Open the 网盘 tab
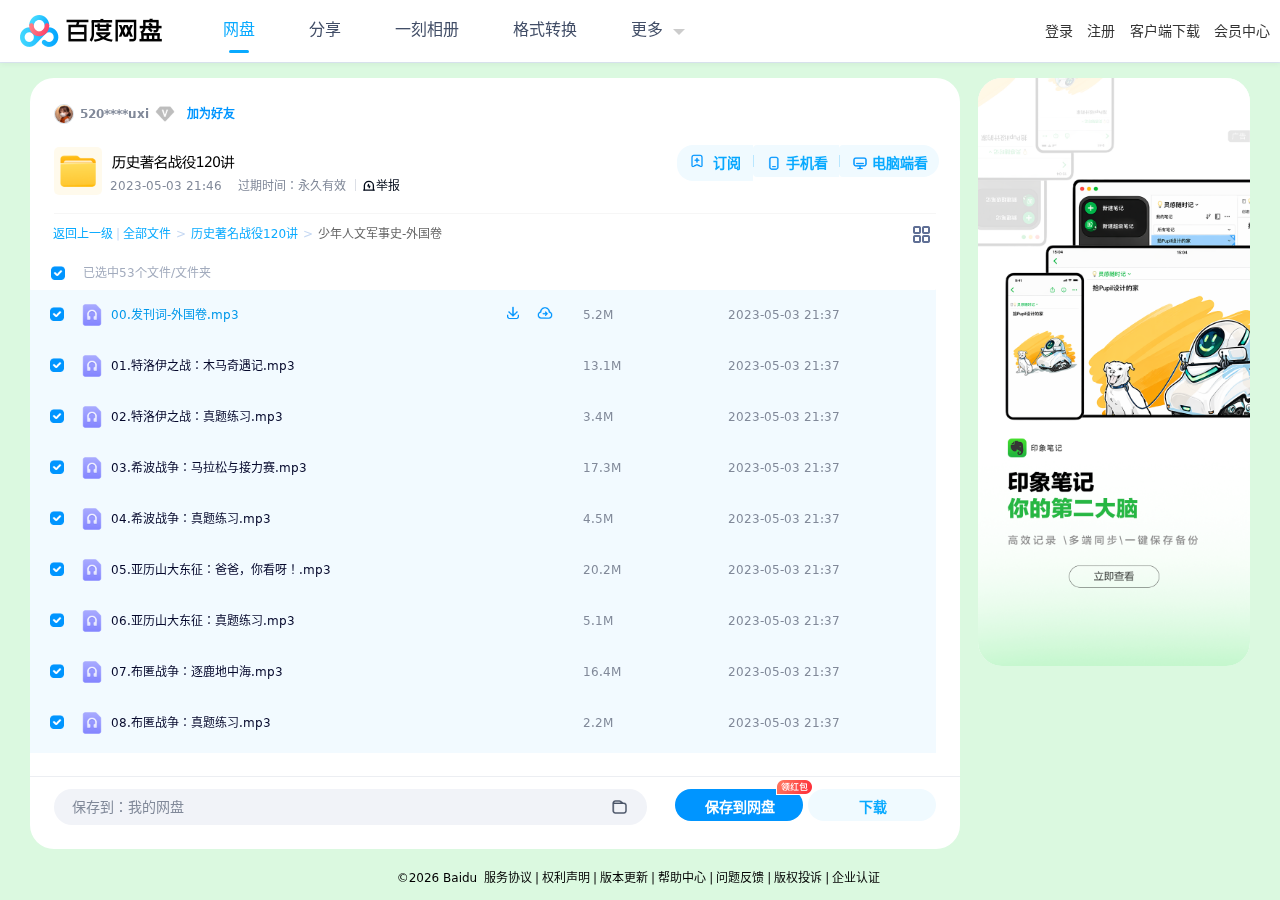The height and width of the screenshot is (900, 1280). [x=239, y=30]
